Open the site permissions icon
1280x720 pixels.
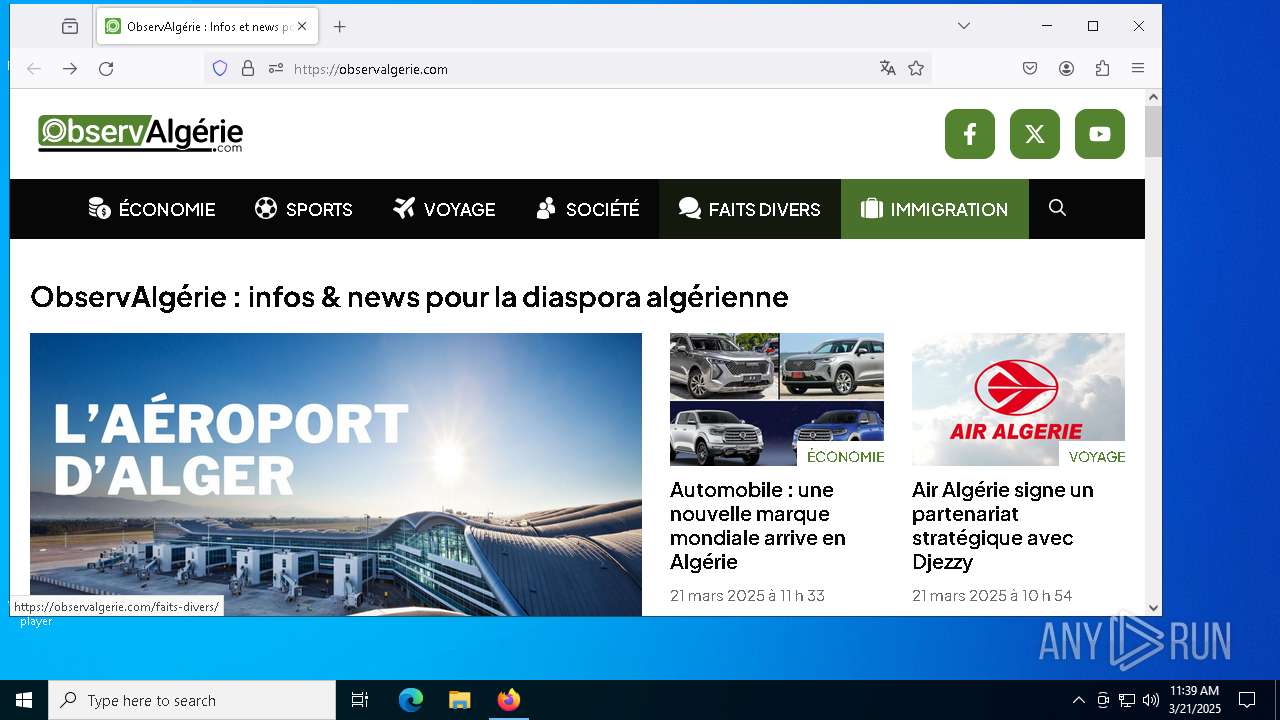[x=276, y=69]
